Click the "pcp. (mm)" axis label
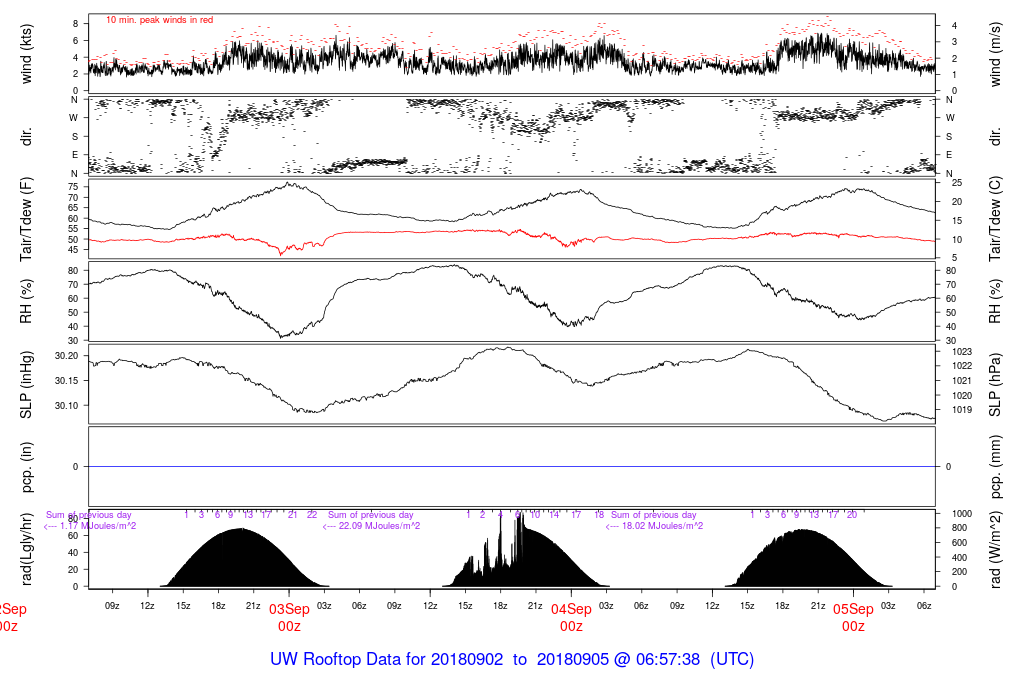Viewport: 1024px width, 700px height. tap(995, 467)
